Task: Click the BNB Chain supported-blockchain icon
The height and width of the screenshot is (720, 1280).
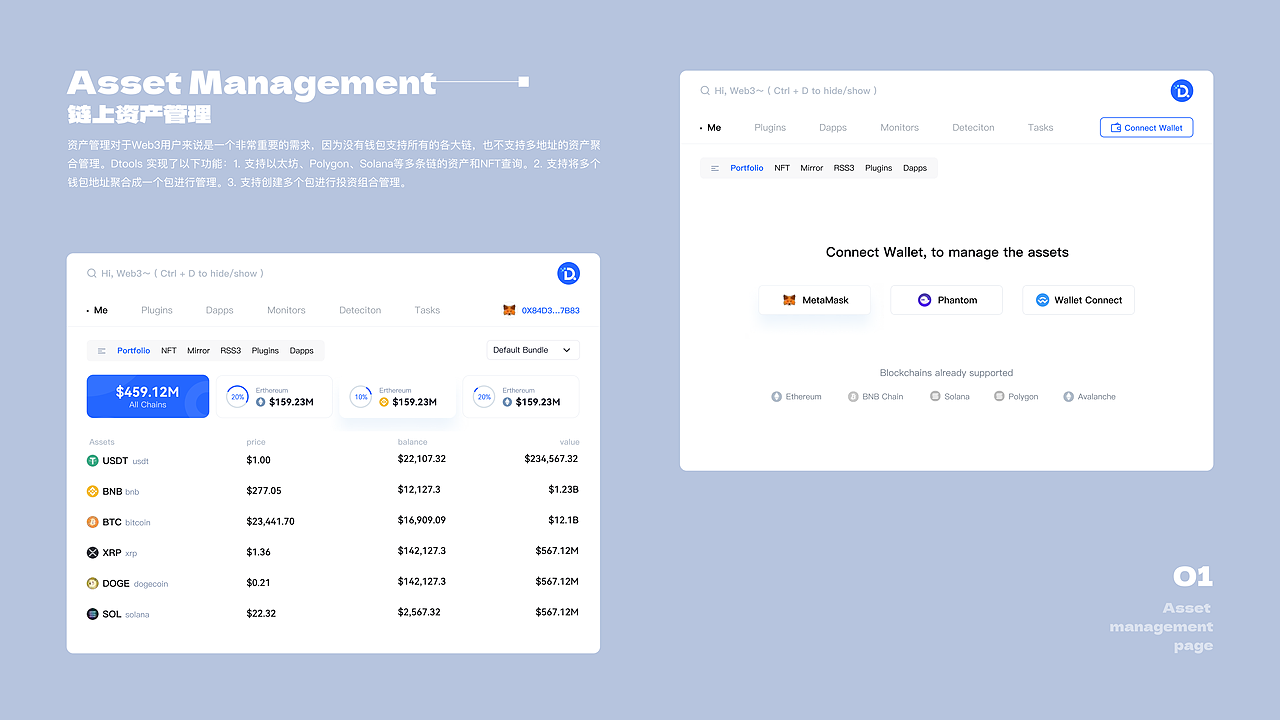Action: coord(853,397)
